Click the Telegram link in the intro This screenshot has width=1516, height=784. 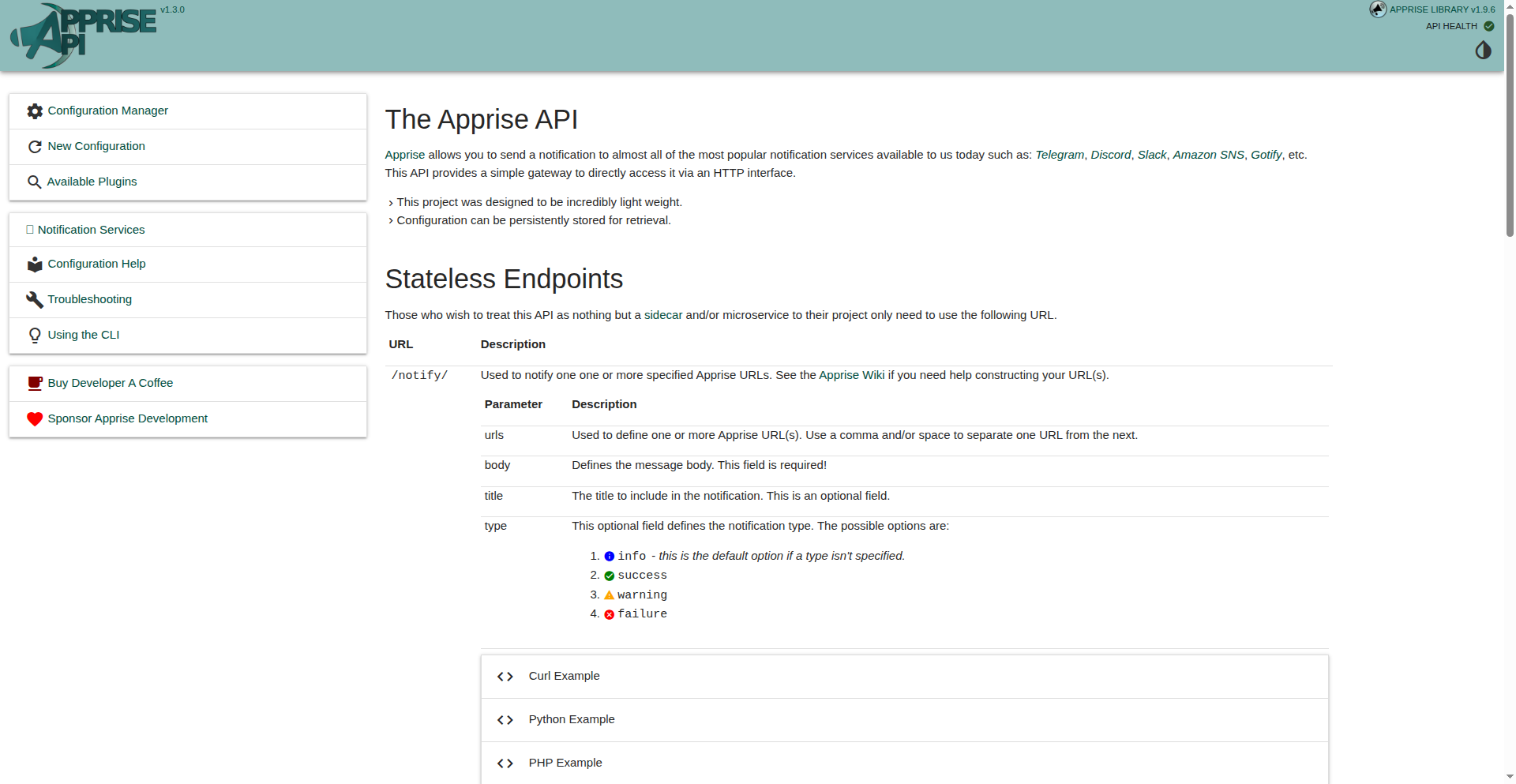[x=1059, y=155]
